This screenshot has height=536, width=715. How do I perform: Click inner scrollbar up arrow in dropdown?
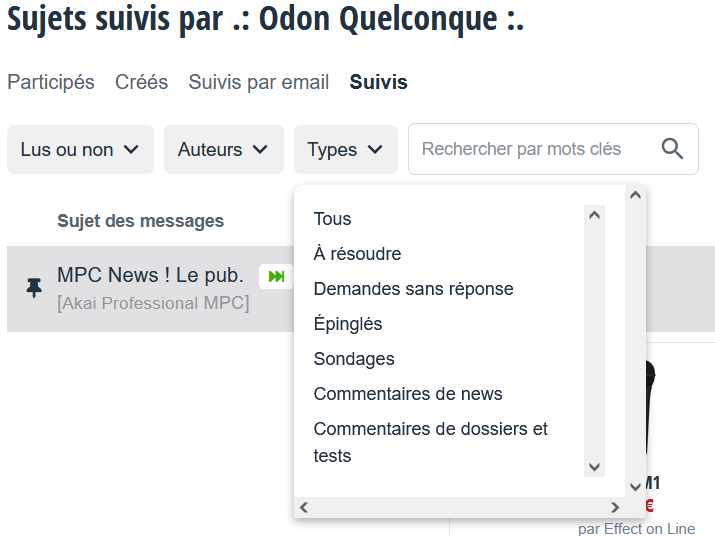(x=594, y=215)
